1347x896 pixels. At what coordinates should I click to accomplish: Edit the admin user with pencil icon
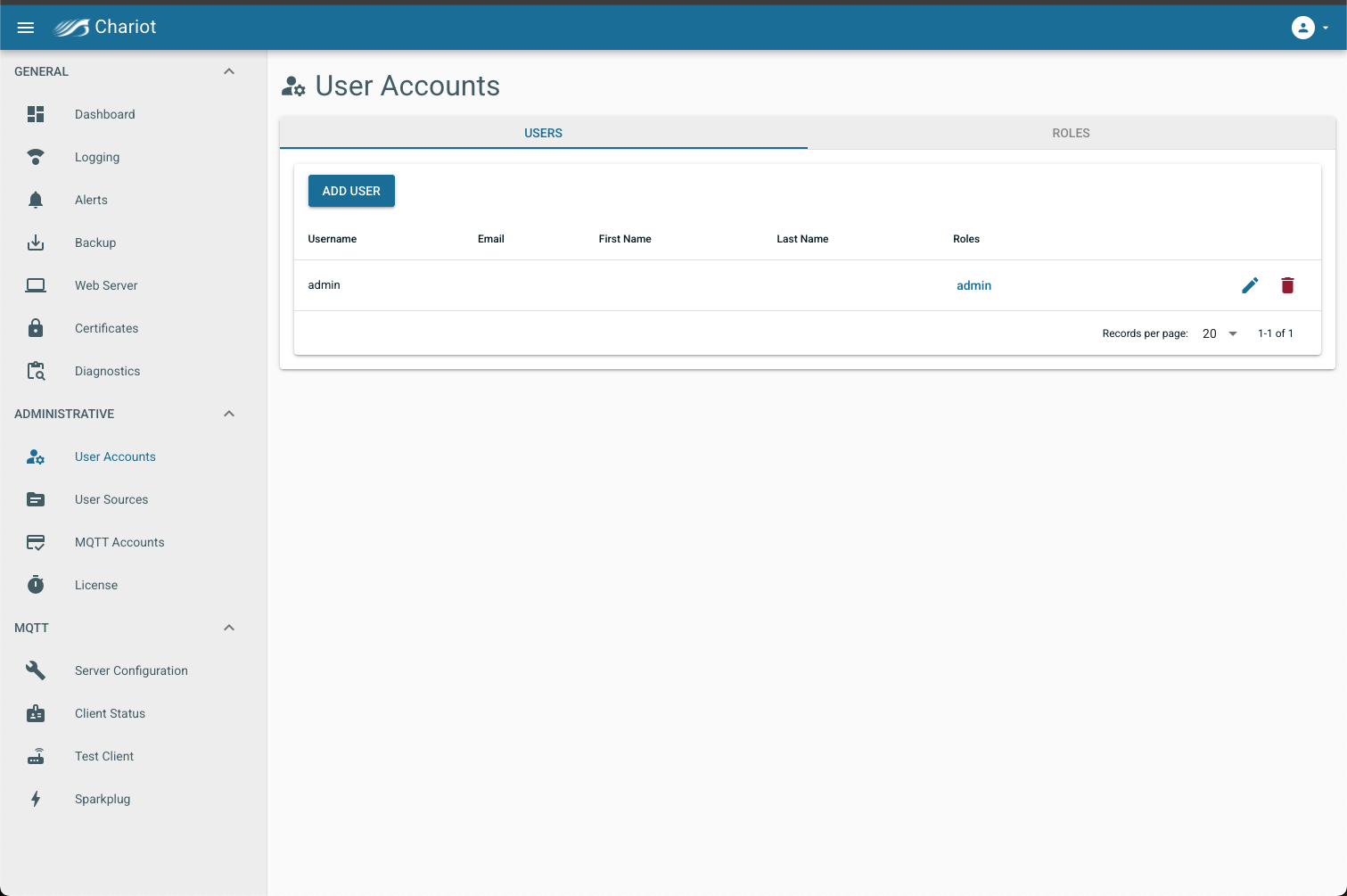1250,285
